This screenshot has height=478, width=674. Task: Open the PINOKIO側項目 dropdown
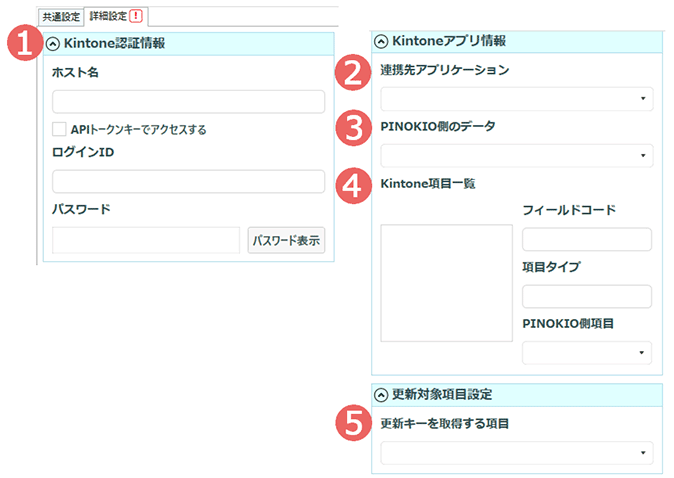587,353
